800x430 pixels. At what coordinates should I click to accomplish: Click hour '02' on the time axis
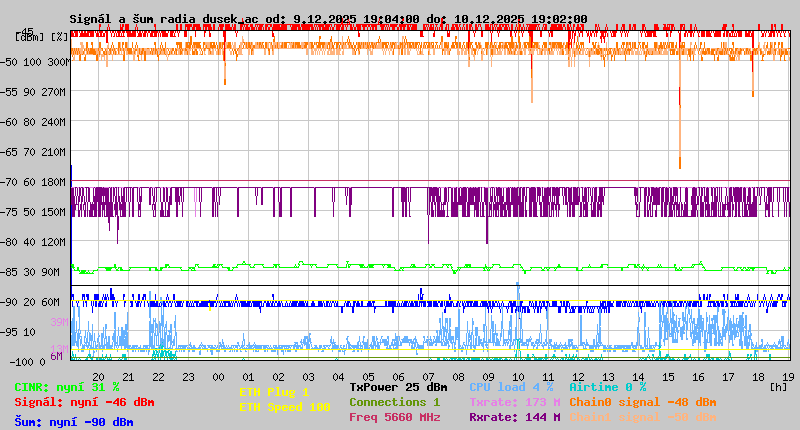279,377
